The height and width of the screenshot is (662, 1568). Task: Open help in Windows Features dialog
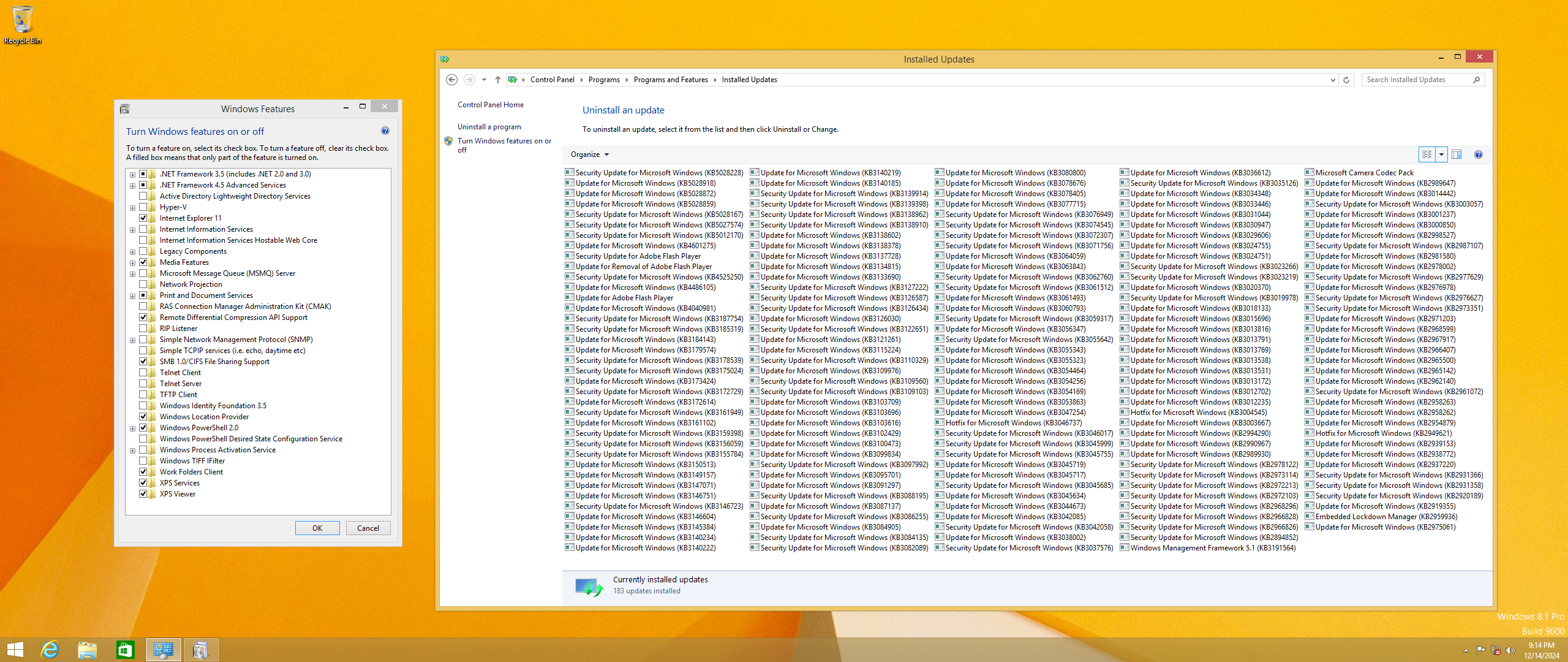click(x=385, y=131)
